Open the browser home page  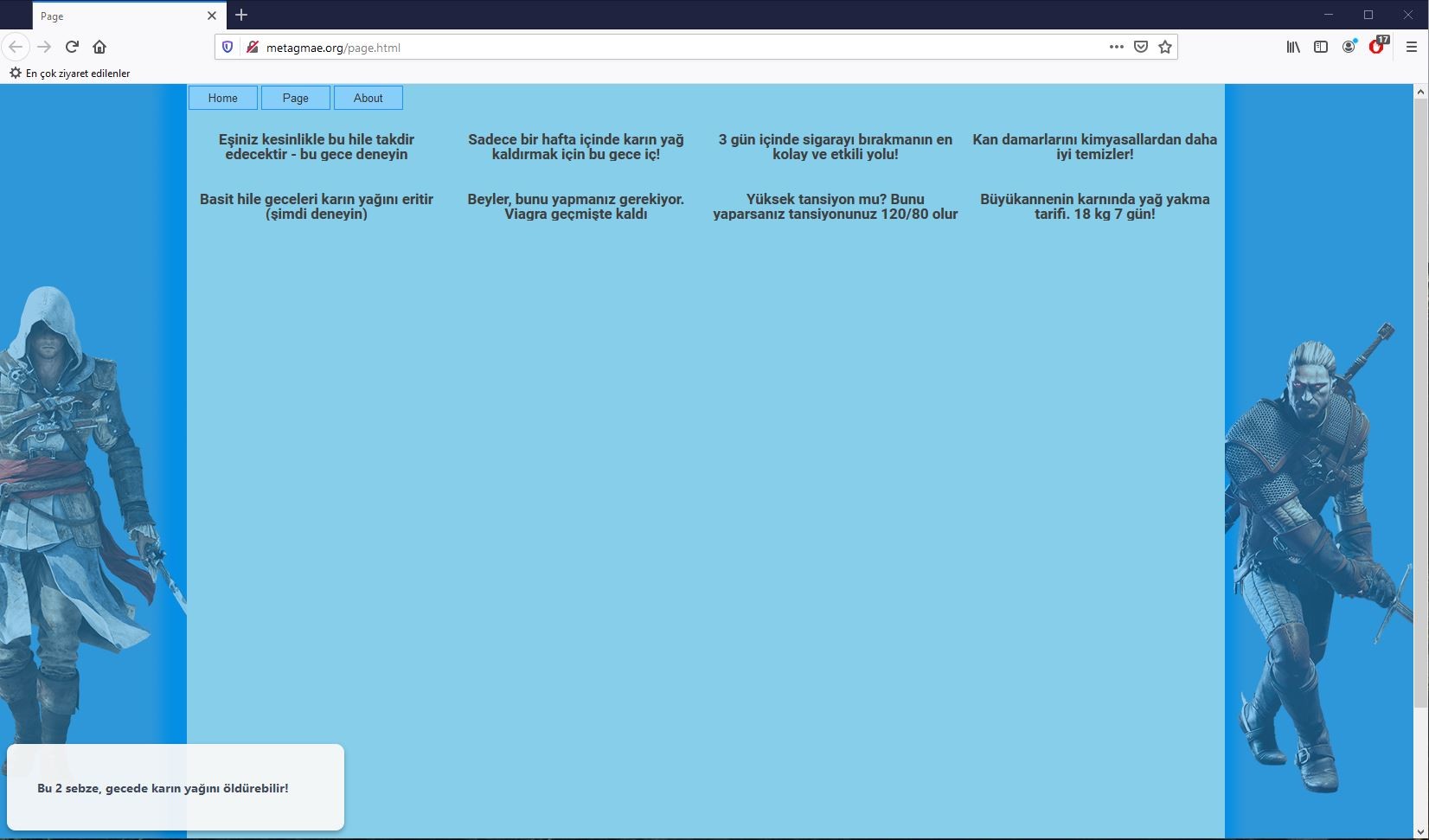pos(99,47)
